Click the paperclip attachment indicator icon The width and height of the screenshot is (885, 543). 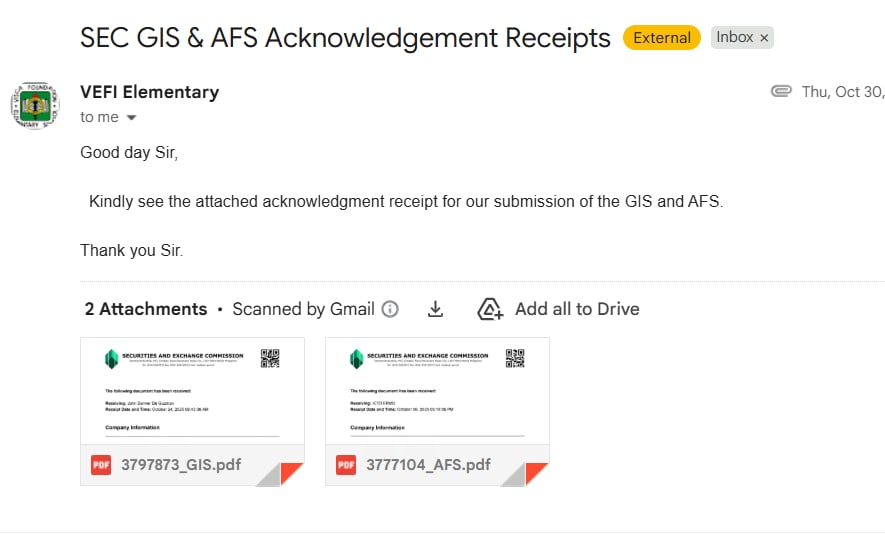coord(781,92)
